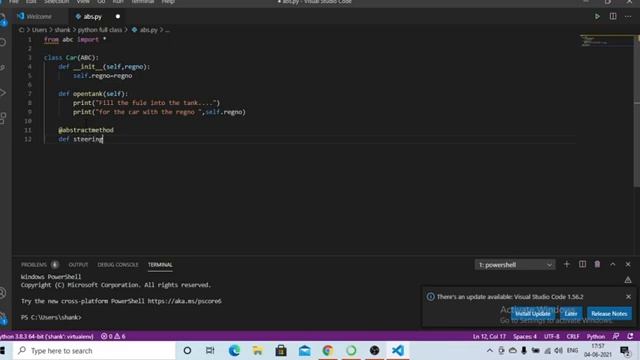The height and width of the screenshot is (360, 640).
Task: Select the abs.py editor tab
Action: coord(92,17)
